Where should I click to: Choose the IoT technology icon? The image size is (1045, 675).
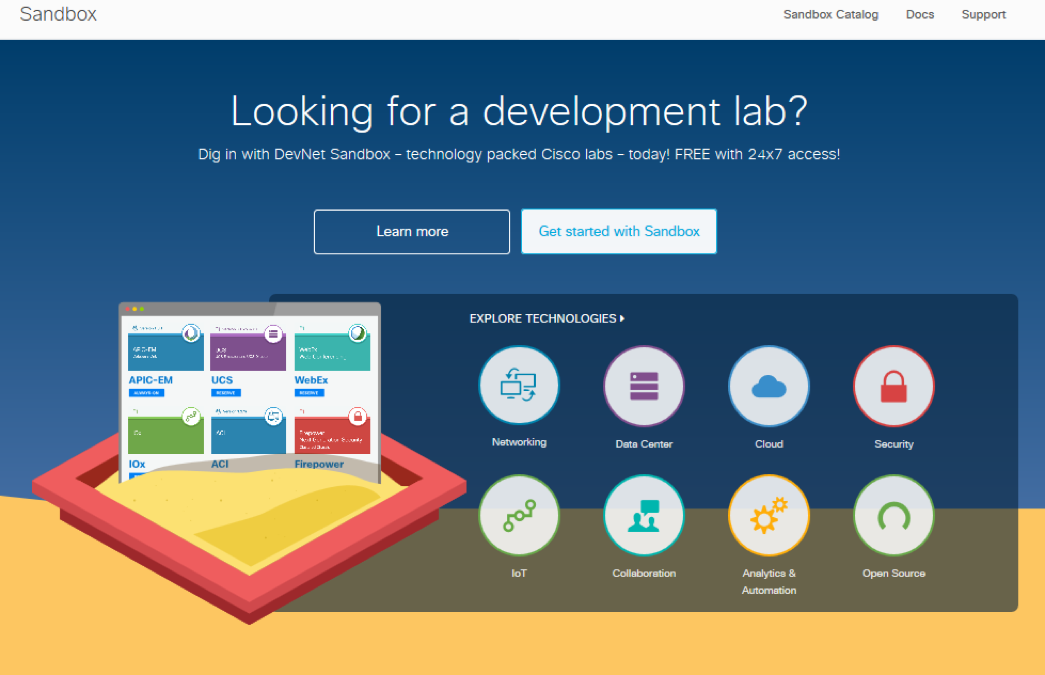[x=519, y=515]
